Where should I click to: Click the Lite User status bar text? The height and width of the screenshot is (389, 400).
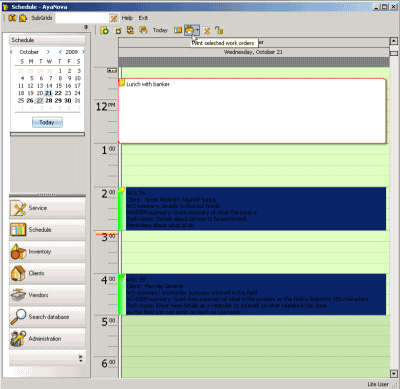click(x=378, y=384)
